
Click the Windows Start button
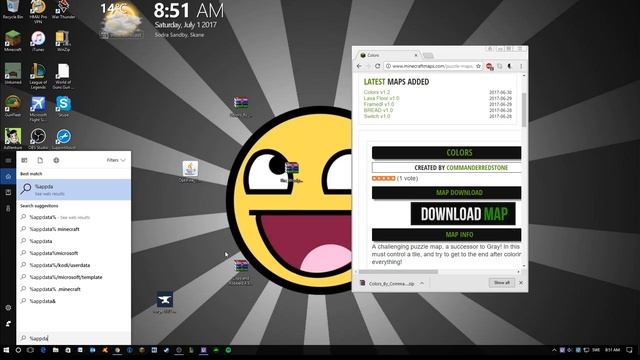(6, 350)
